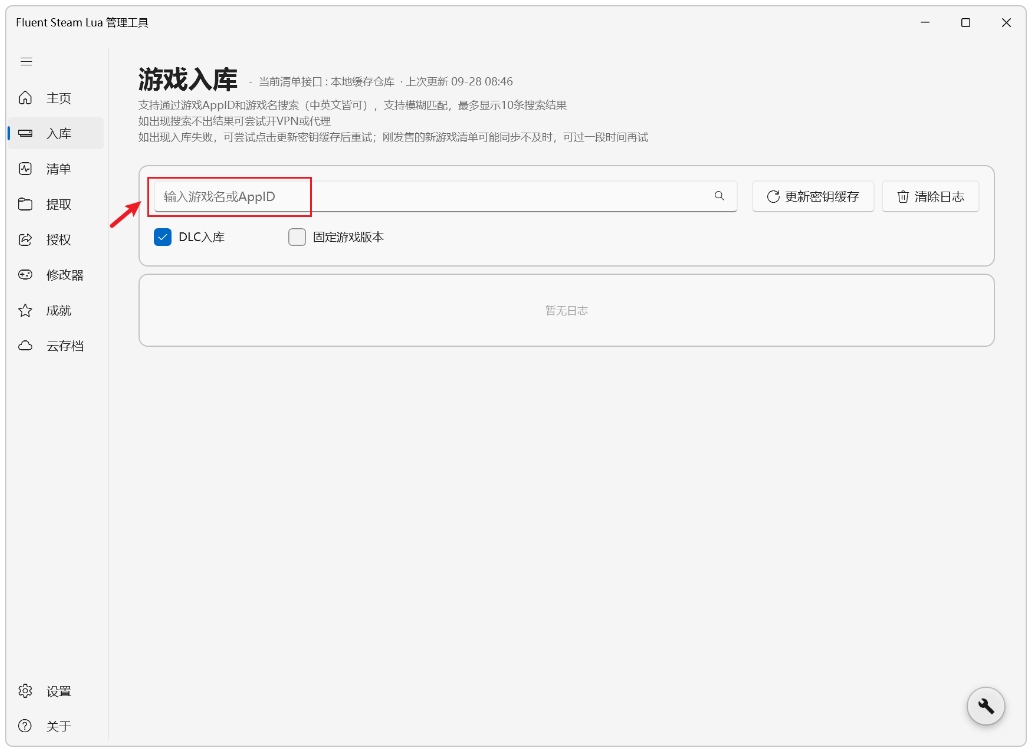The width and height of the screenshot is (1032, 753).
Task: Go to the 提取 label in the sidebar
Action: [x=59, y=205]
